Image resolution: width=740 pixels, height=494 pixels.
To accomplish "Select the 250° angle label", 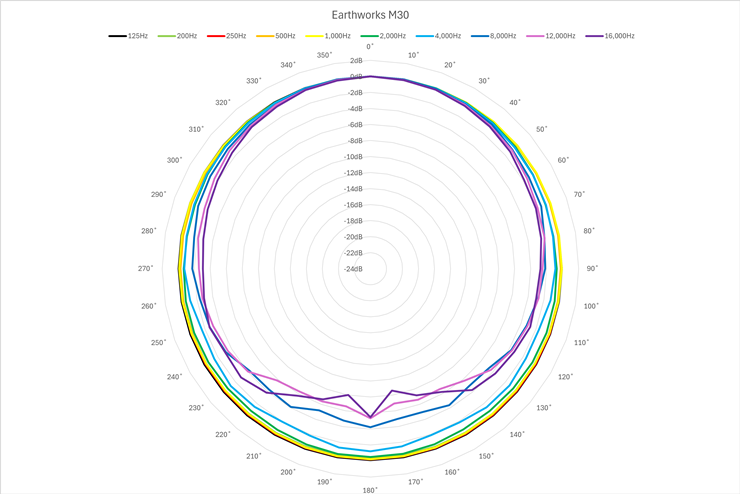I will (159, 343).
